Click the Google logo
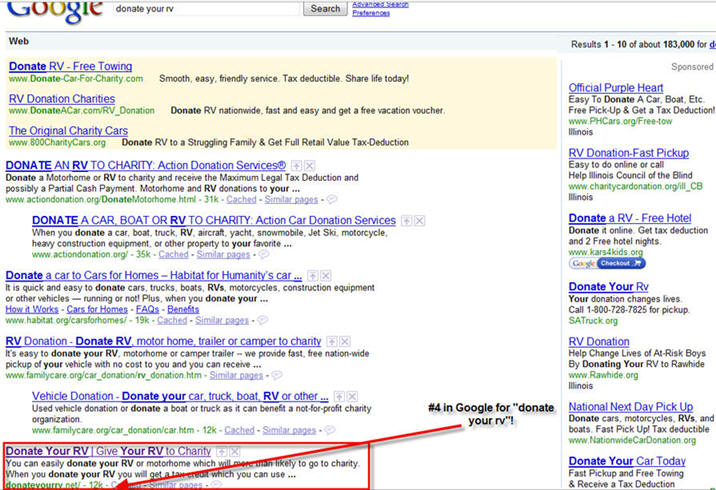 coord(55,11)
